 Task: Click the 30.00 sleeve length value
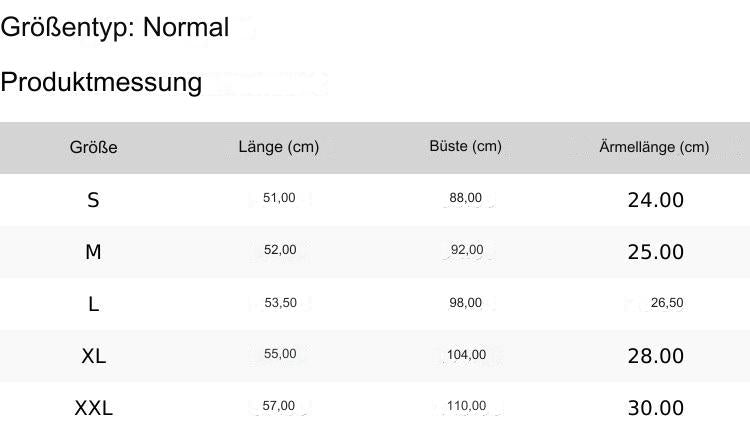coord(655,408)
